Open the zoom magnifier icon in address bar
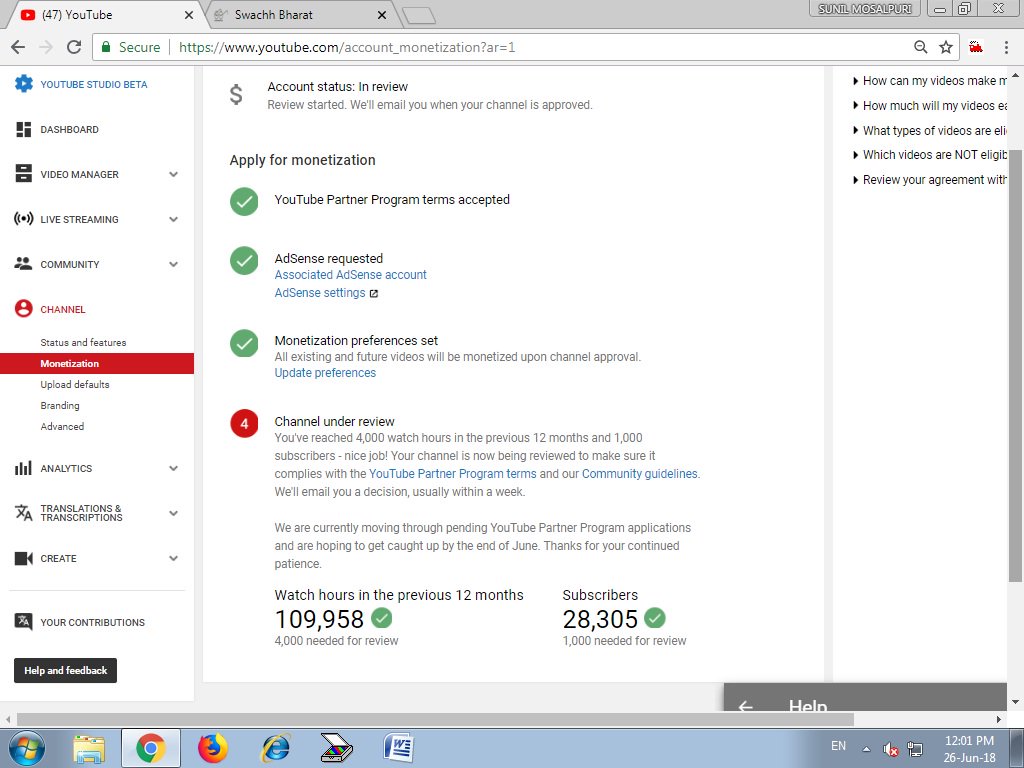The height and width of the screenshot is (768, 1024). click(921, 47)
